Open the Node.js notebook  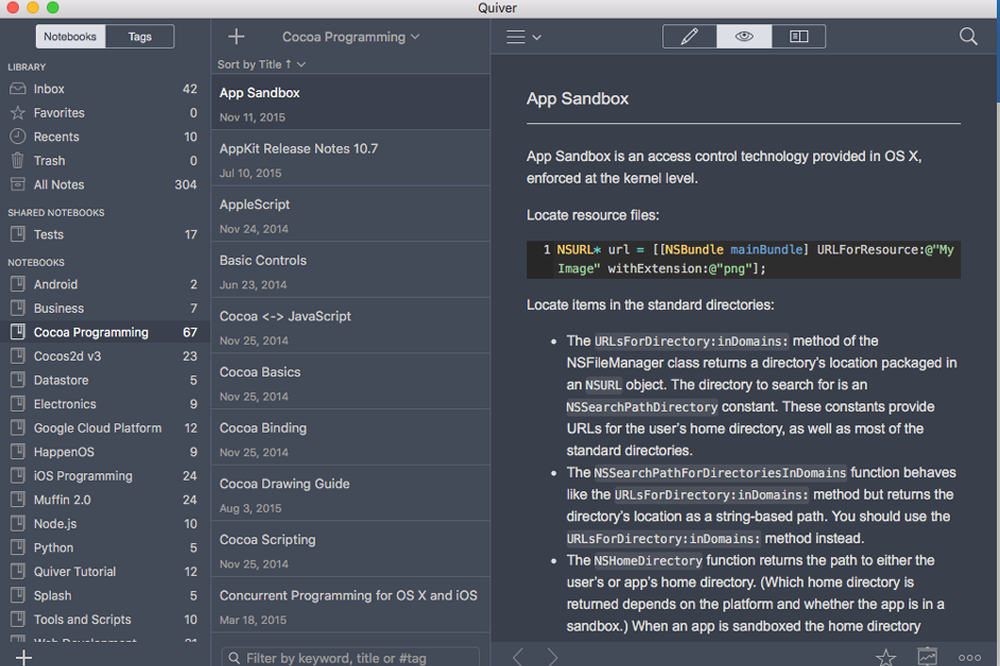105,524
